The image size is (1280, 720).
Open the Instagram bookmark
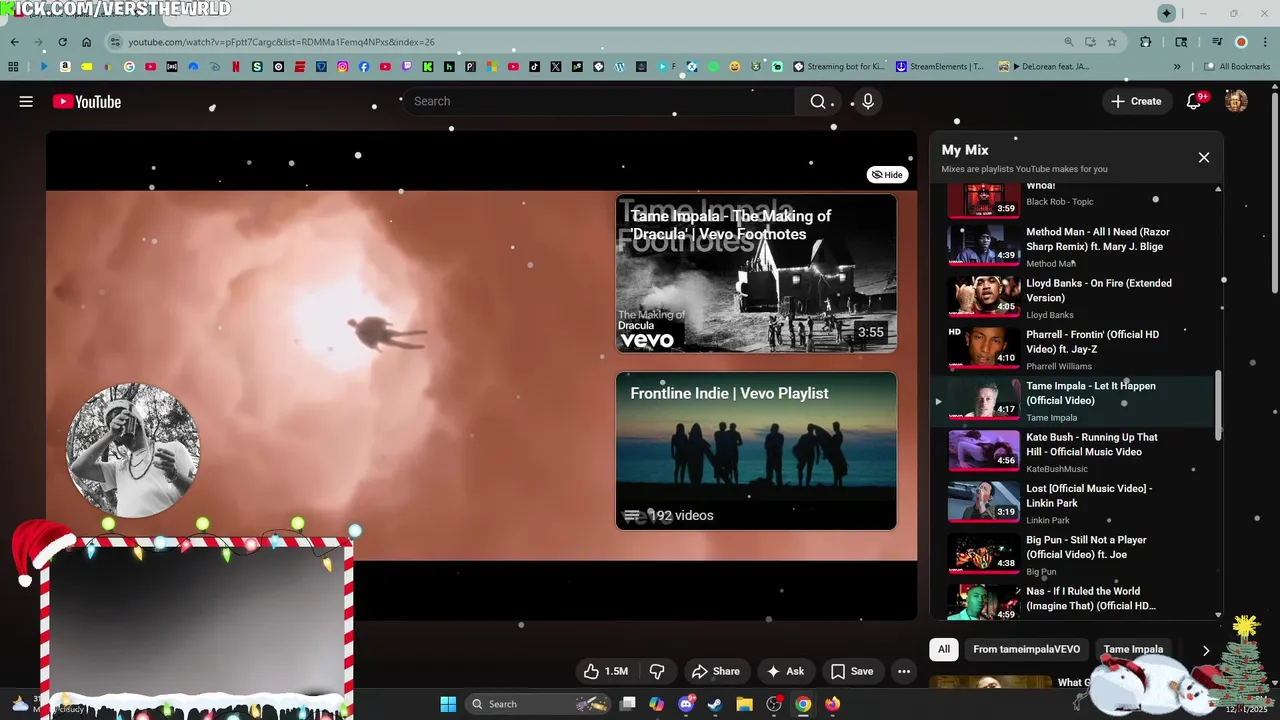(342, 66)
